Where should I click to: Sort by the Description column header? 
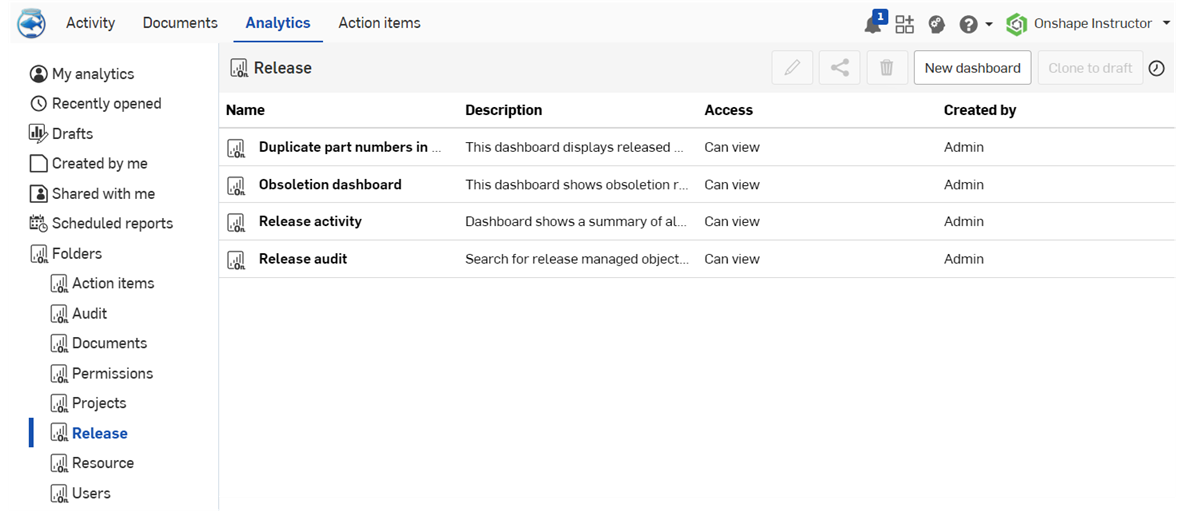coord(503,110)
